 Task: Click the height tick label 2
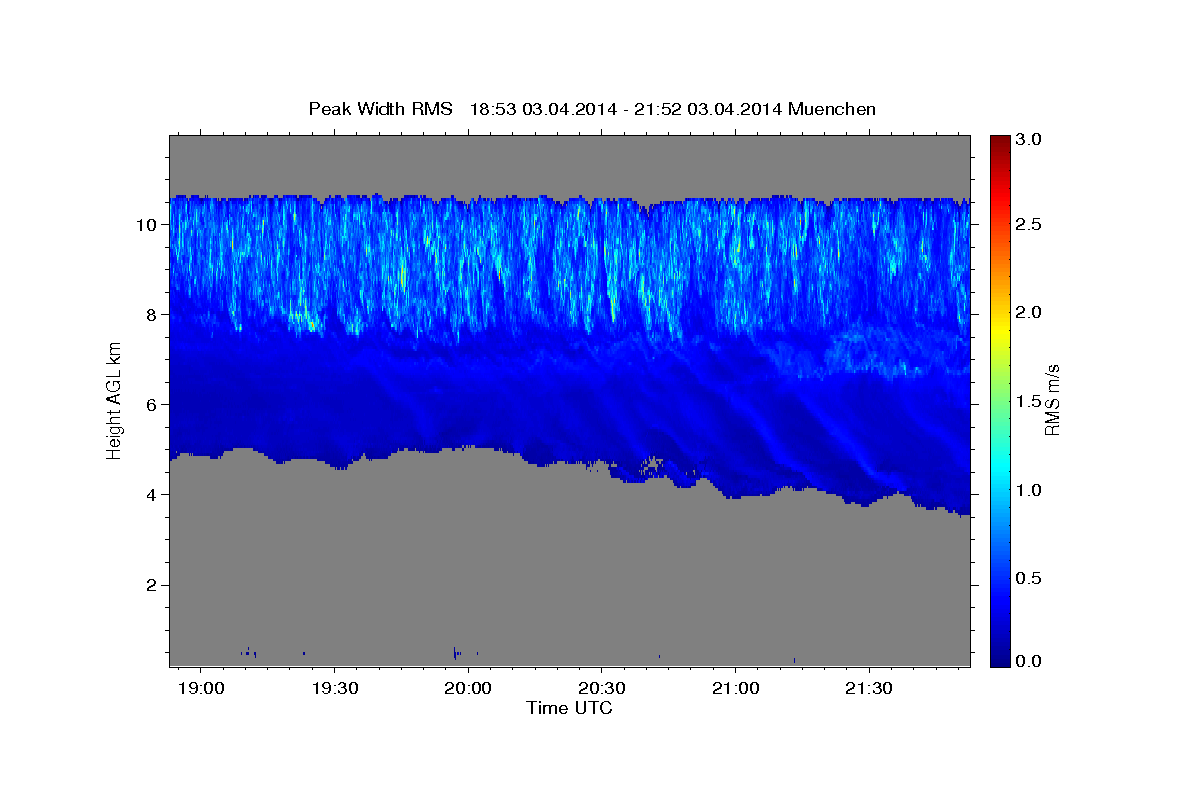point(154,585)
